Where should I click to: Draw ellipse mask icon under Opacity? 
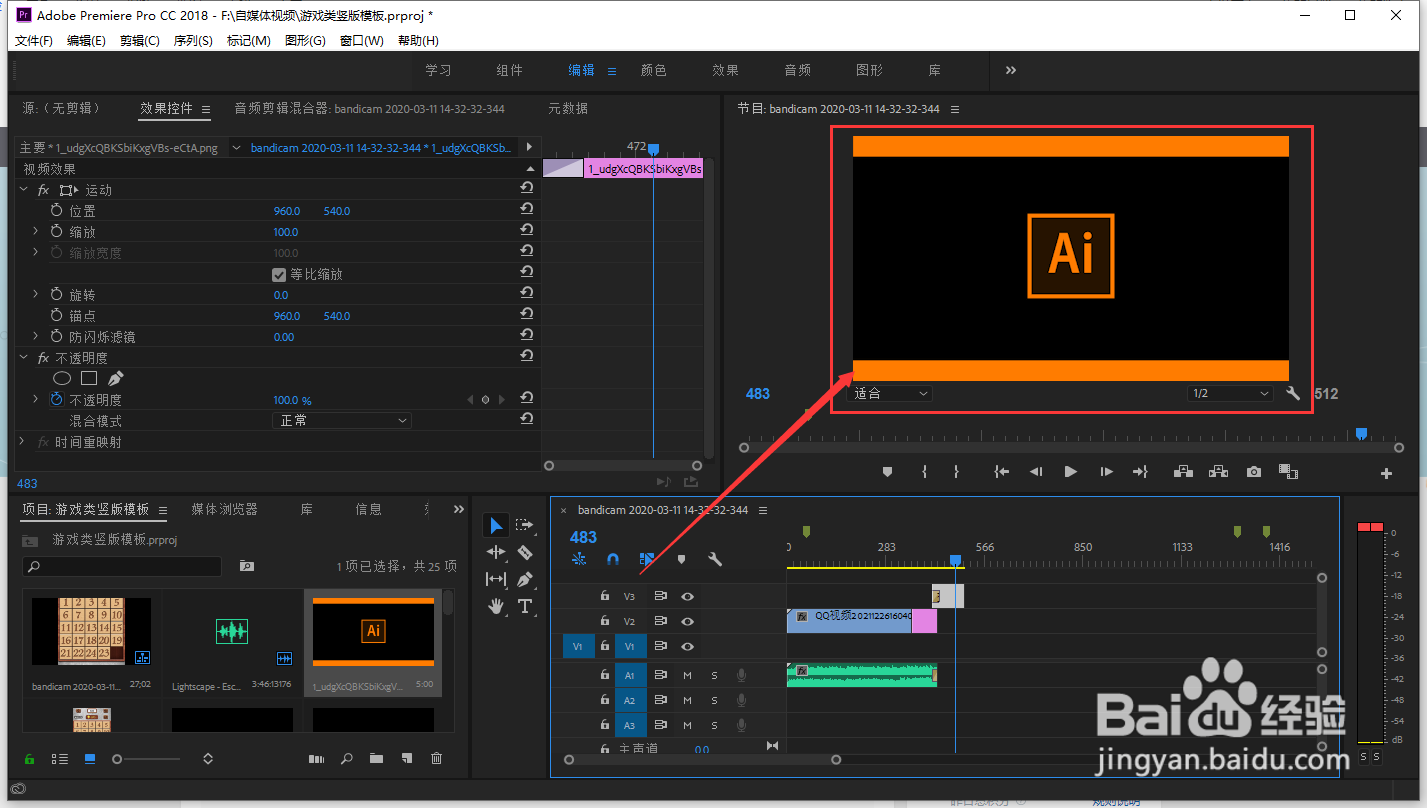62,379
